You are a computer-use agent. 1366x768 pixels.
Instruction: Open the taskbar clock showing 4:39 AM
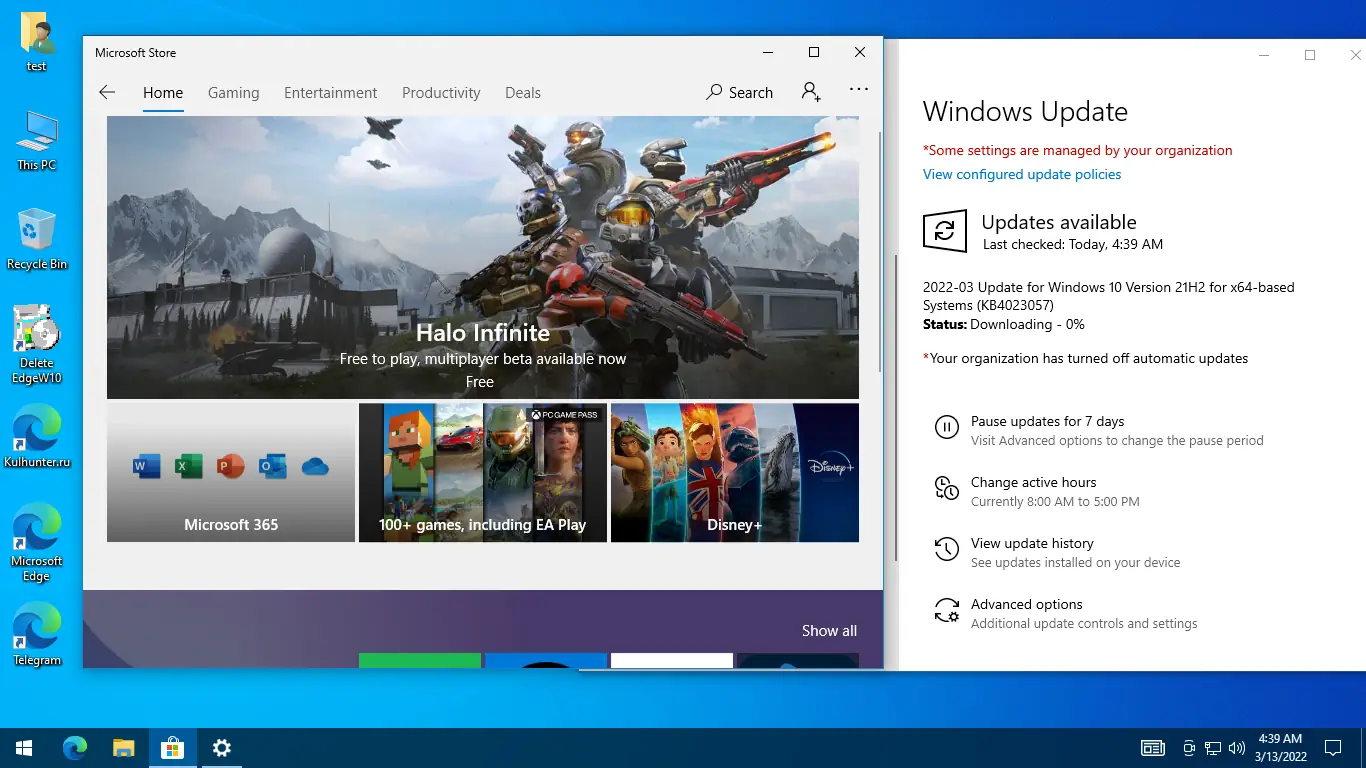pos(1281,748)
